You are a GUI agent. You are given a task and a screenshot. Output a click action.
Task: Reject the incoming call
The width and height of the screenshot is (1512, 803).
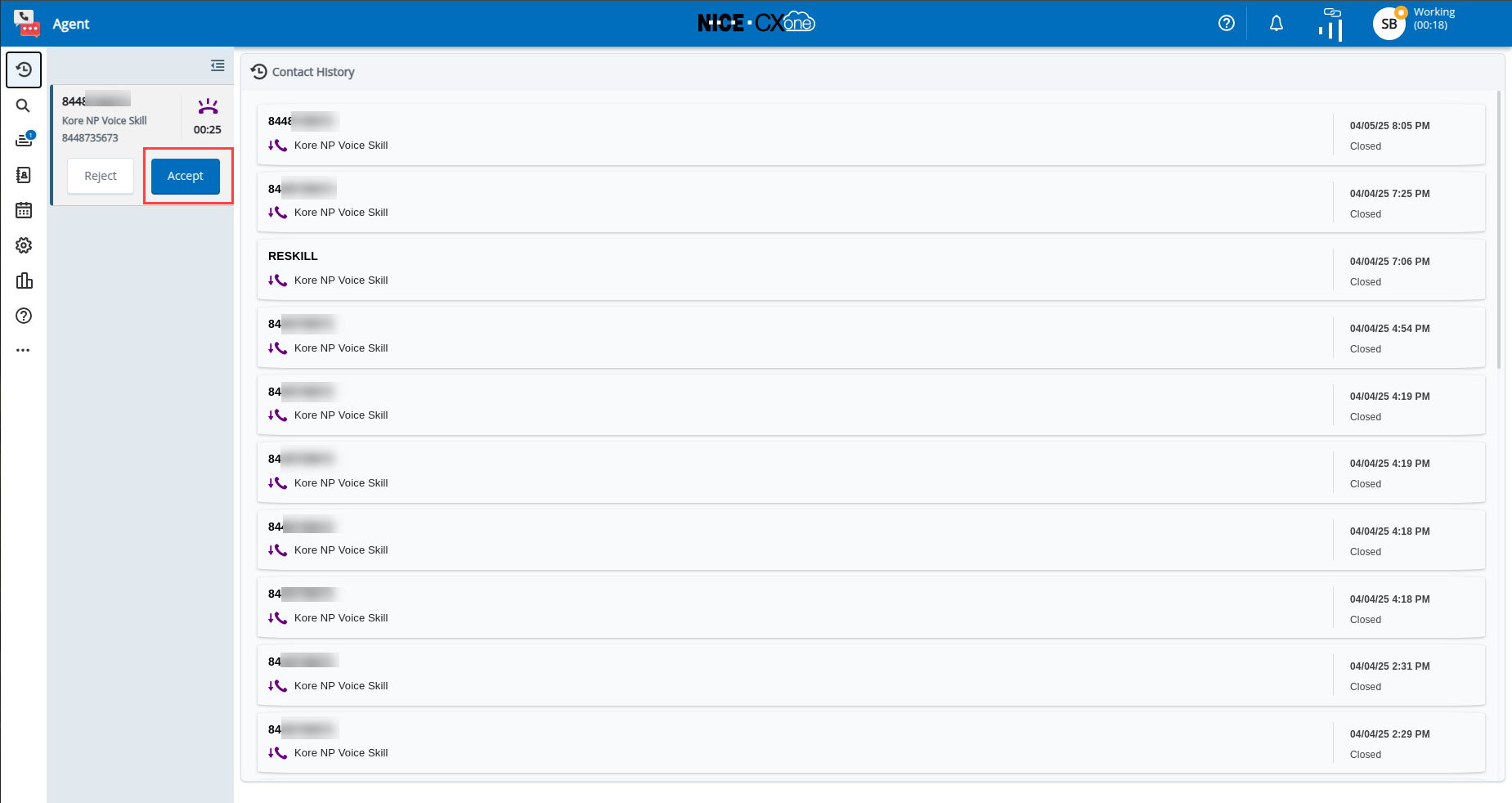coord(101,176)
